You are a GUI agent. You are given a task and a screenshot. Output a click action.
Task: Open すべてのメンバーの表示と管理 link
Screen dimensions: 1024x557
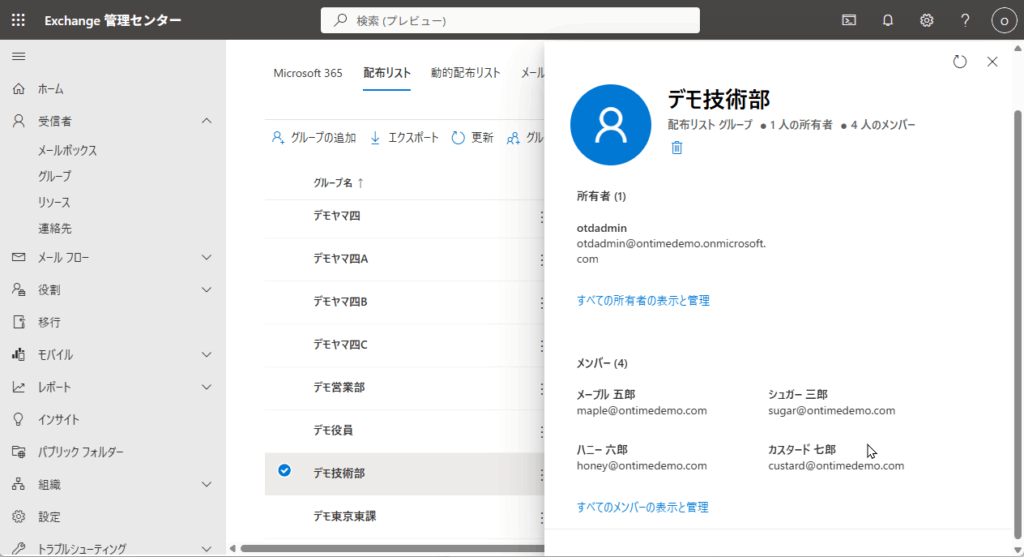[642, 507]
